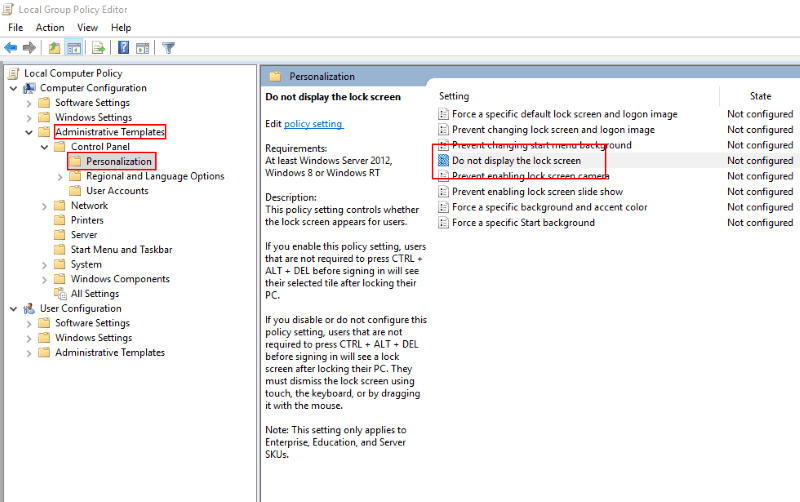This screenshot has height=502, width=800.
Task: Open the Help menu
Action: pyautogui.click(x=121, y=28)
